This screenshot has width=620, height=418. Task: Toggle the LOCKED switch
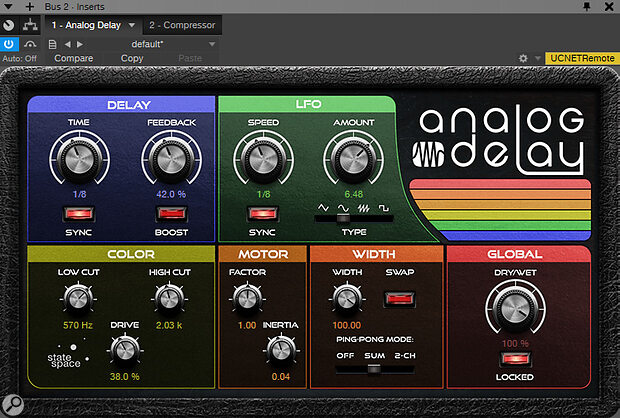click(515, 359)
